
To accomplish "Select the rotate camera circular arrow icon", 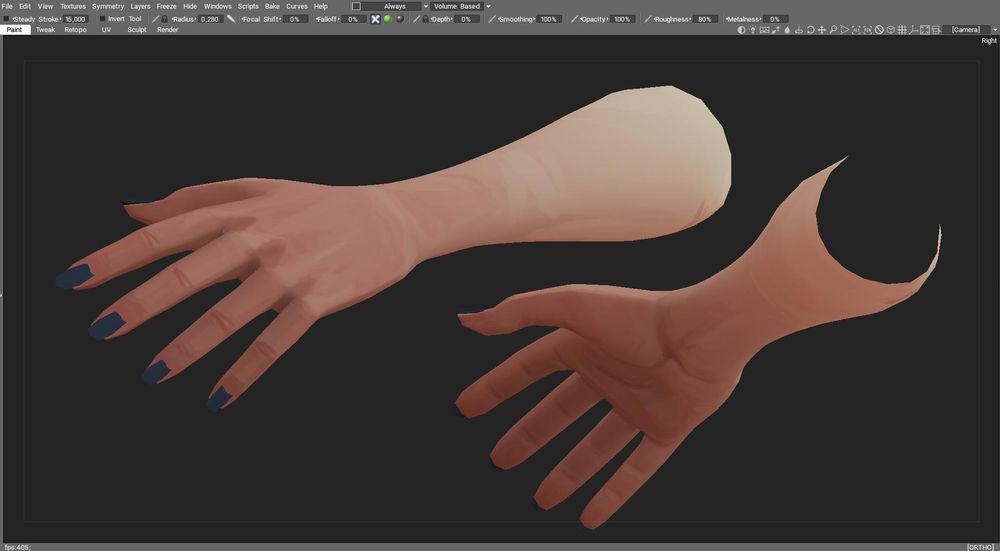I will coord(811,30).
